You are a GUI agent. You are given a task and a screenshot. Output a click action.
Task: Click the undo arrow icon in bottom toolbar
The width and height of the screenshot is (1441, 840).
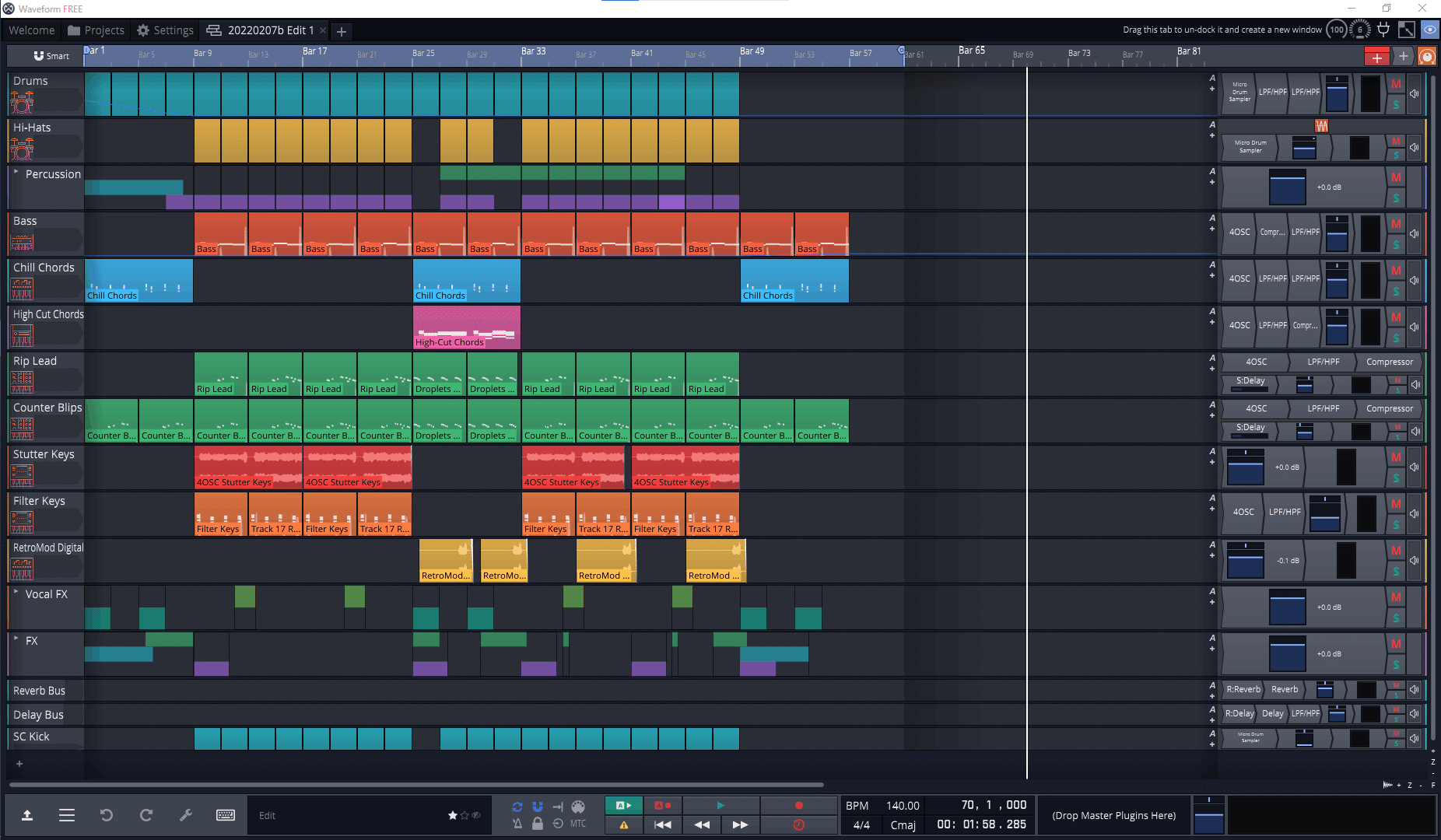(107, 815)
